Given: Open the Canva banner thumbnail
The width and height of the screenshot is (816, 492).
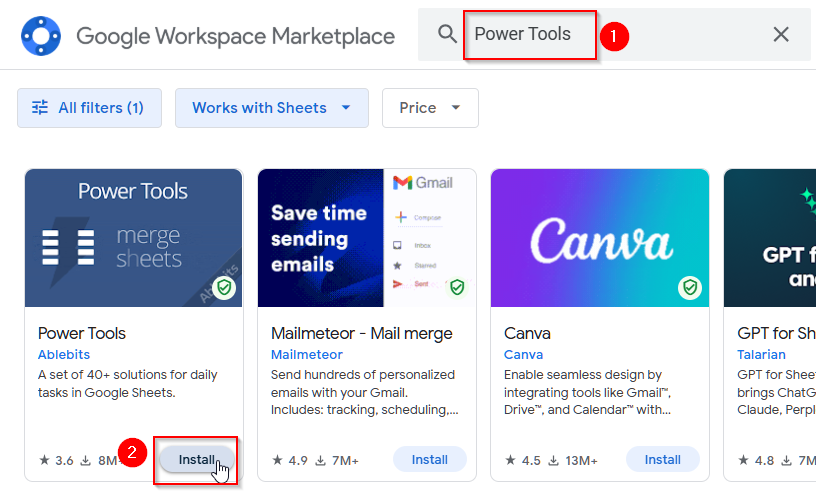Looking at the screenshot, I should click(600, 238).
